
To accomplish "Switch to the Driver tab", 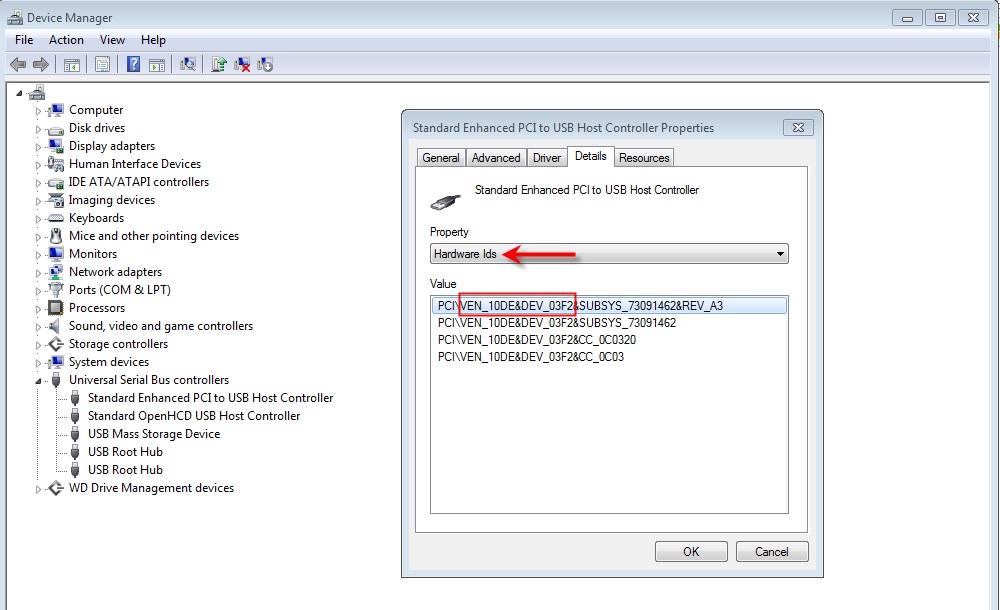I will pos(547,158).
